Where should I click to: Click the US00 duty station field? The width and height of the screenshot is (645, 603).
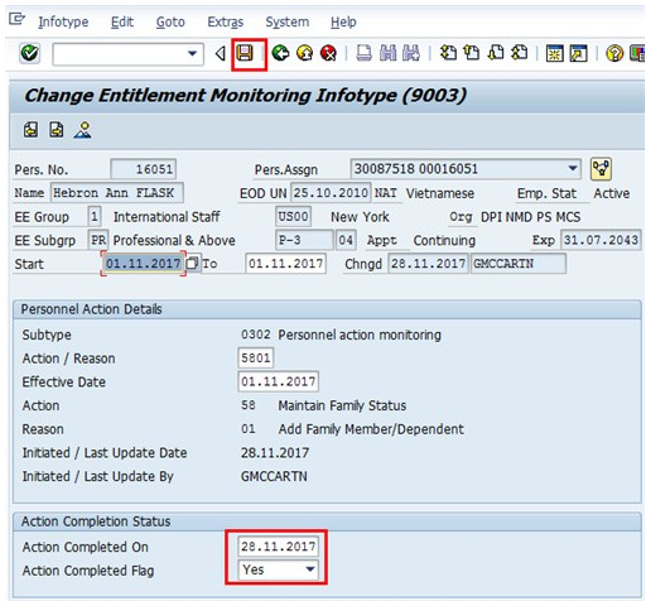pos(293,216)
